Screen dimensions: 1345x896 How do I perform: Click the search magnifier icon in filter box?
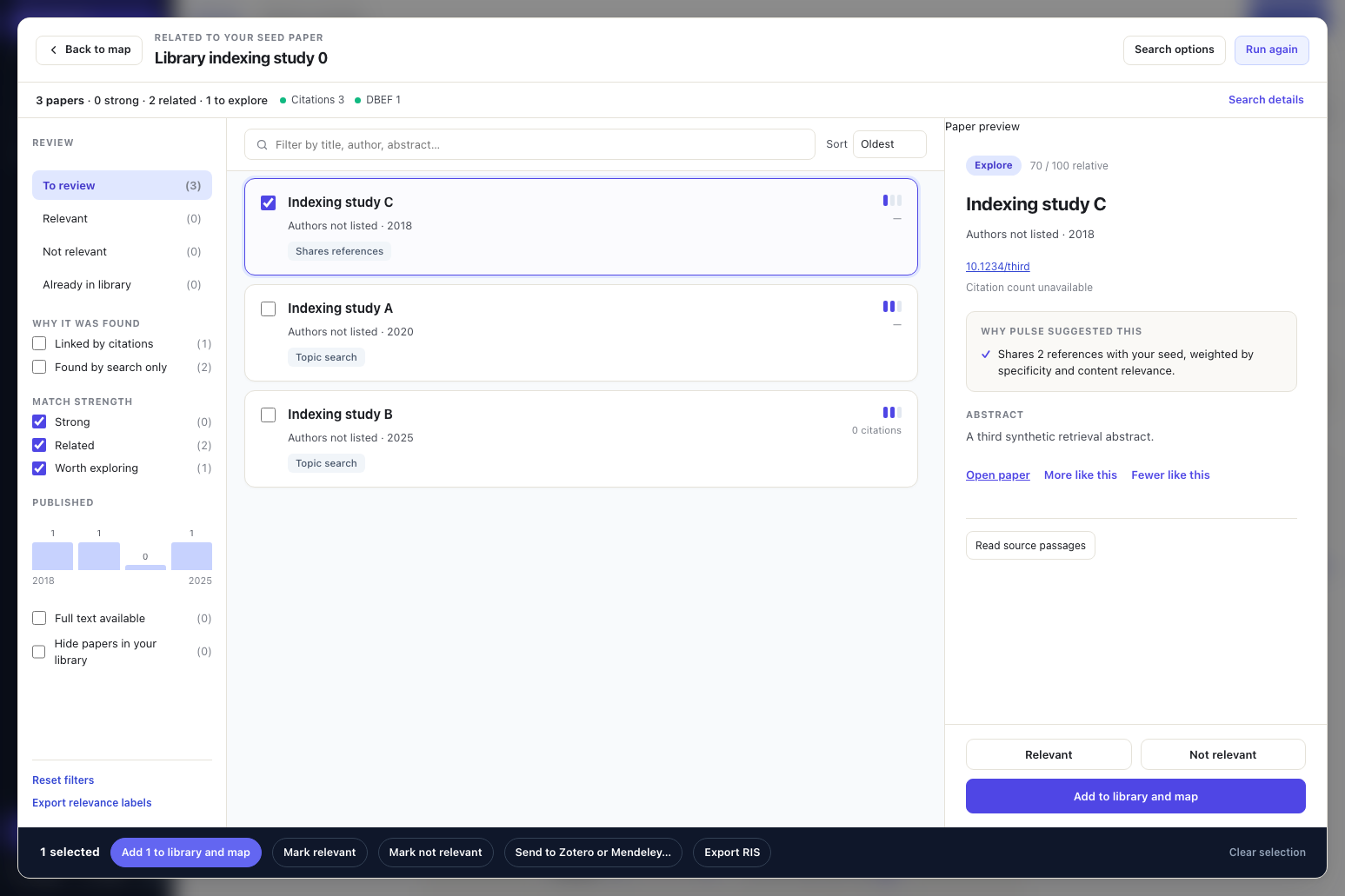tap(262, 145)
